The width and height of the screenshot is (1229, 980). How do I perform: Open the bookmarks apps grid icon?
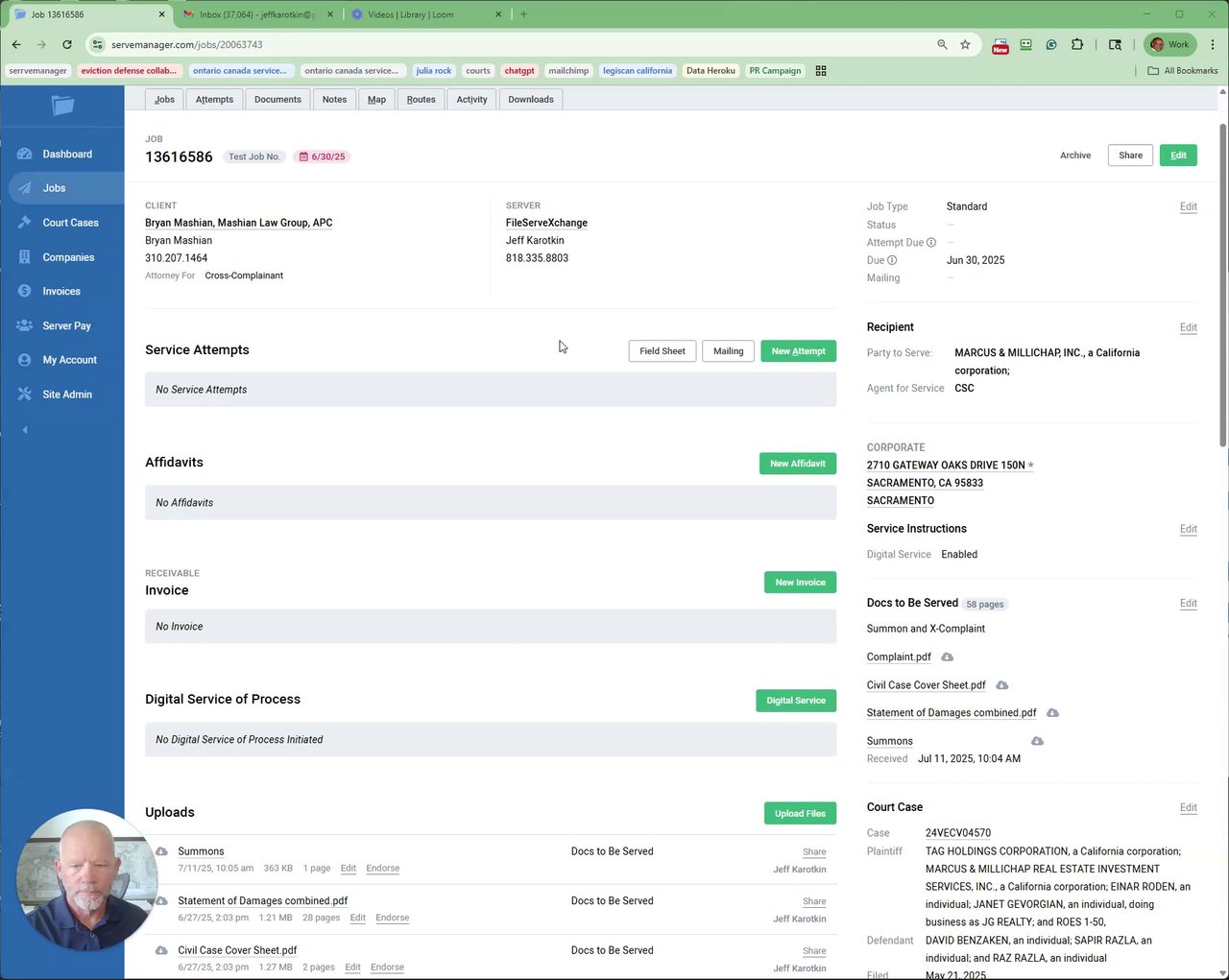pos(821,71)
